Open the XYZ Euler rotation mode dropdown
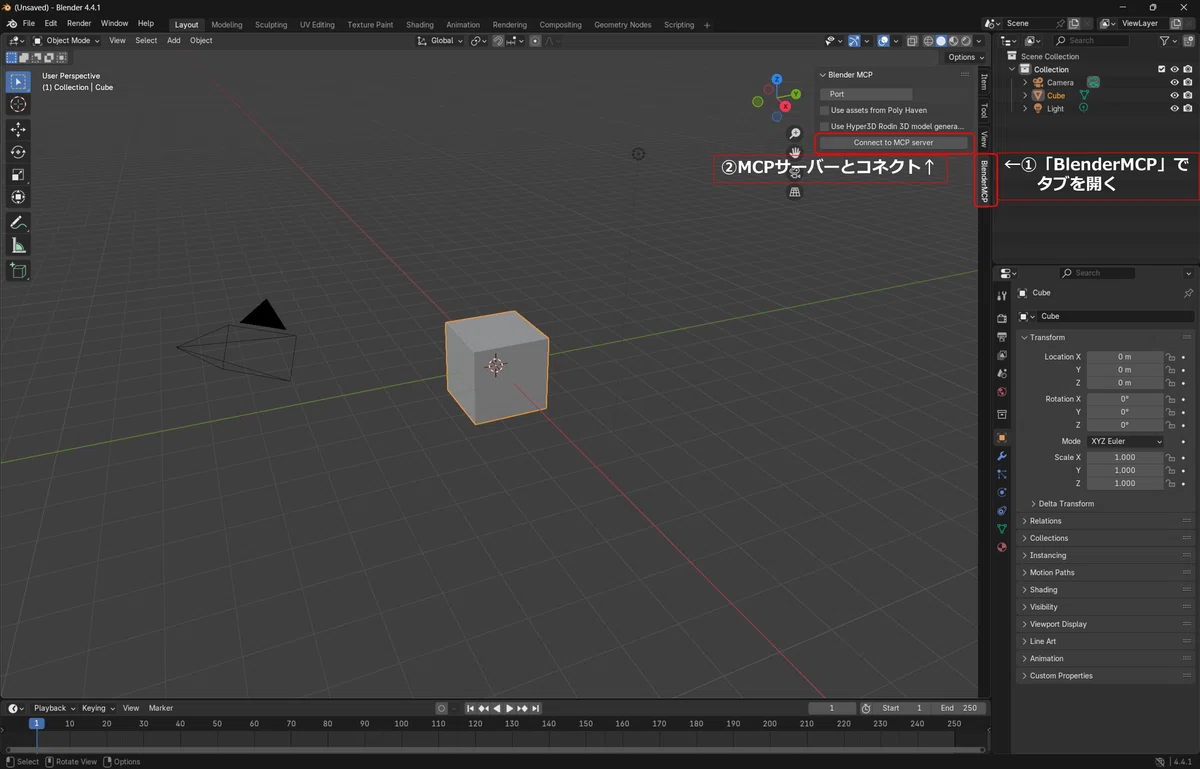 pyautogui.click(x=1126, y=441)
